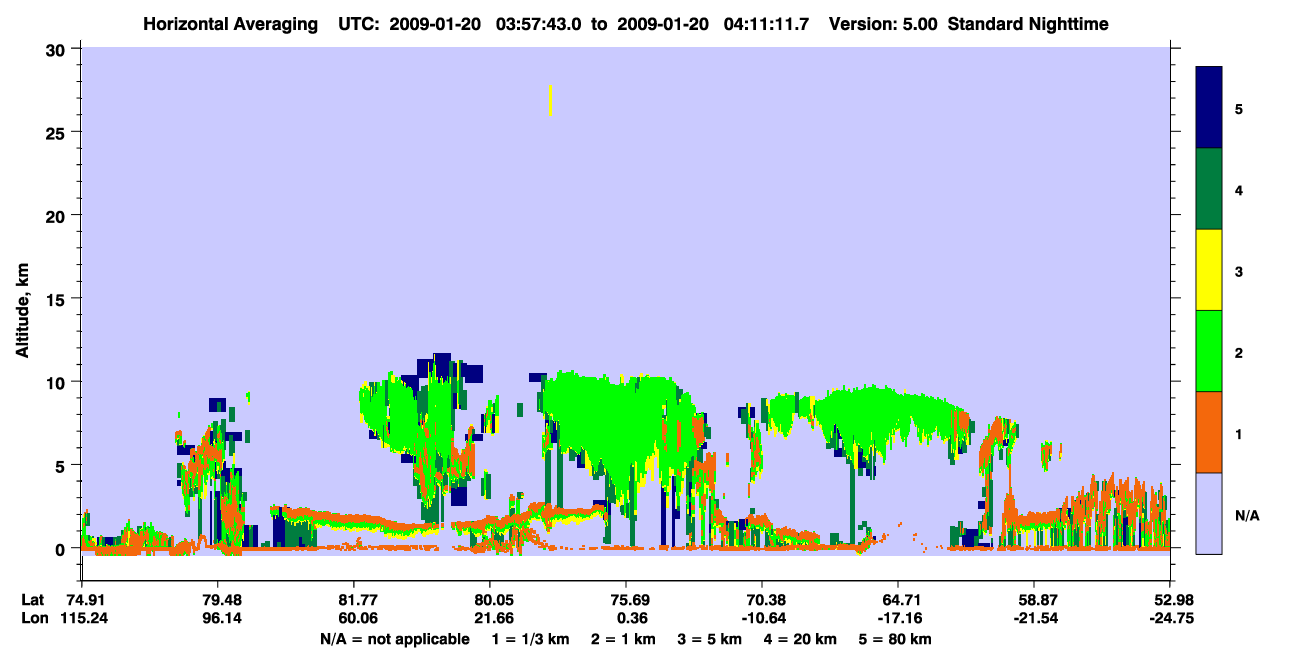The width and height of the screenshot is (1300, 667).
Task: Click 'Version: 5.00' in the title
Action: [x=883, y=23]
